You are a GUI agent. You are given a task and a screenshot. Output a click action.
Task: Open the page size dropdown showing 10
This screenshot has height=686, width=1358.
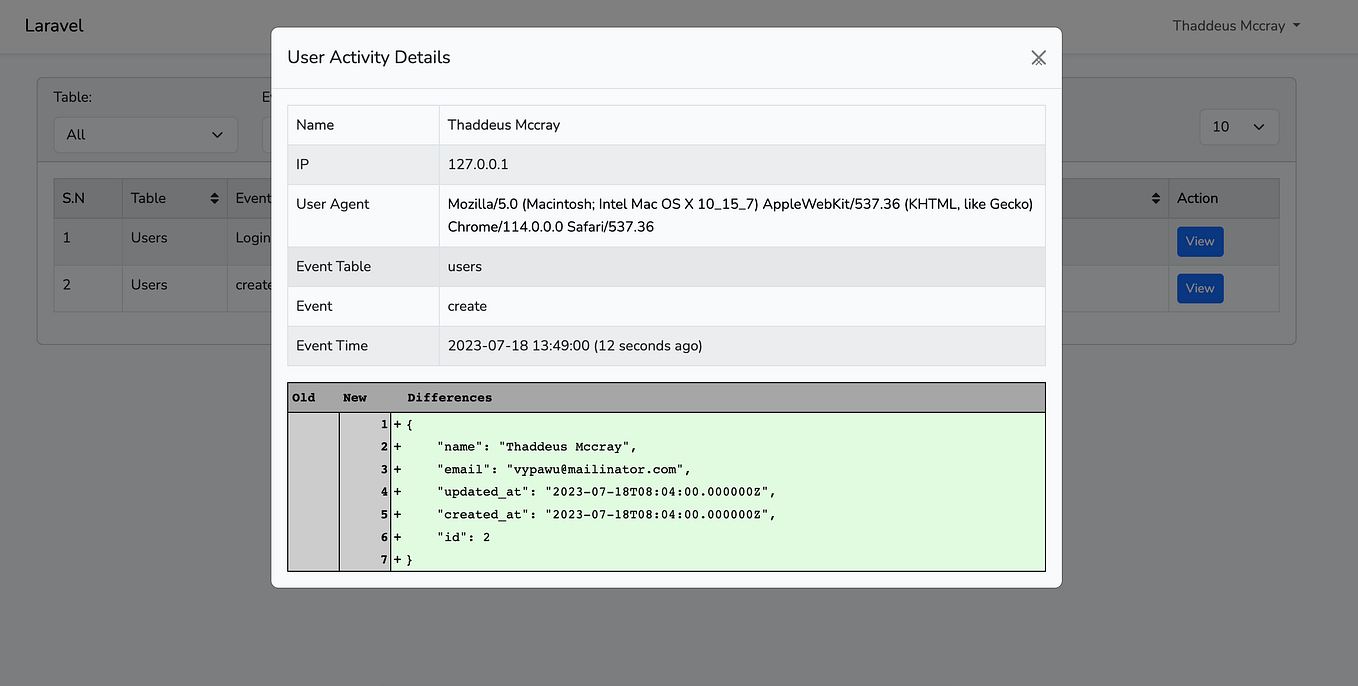tap(1239, 127)
